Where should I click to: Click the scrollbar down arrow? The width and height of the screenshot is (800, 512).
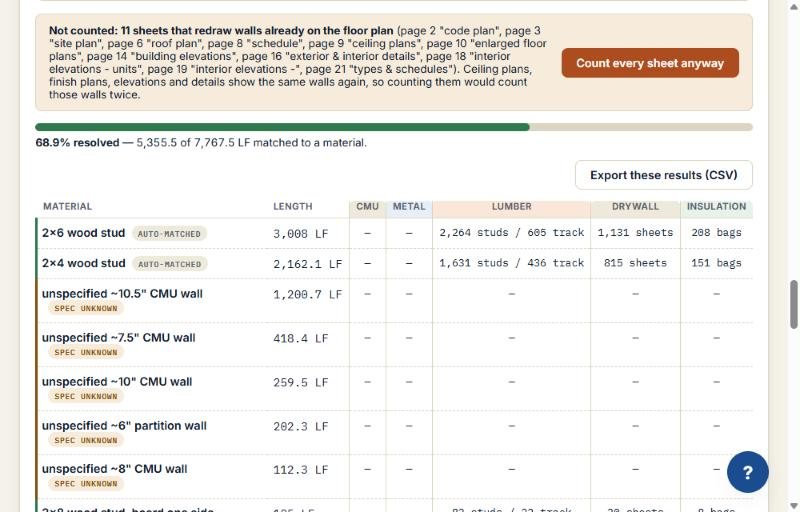[793, 506]
